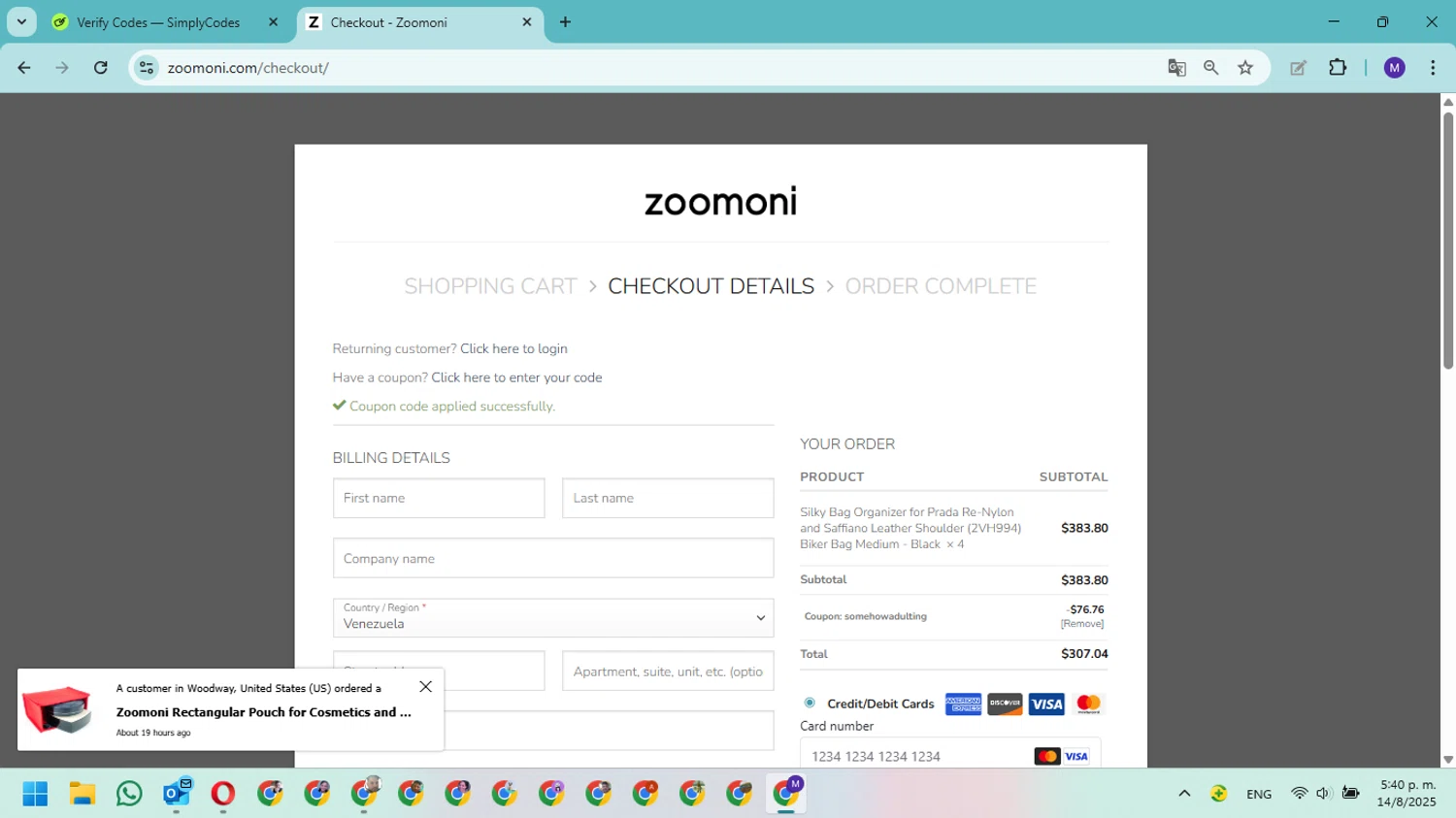1456x818 pixels.
Task: Open the volume speaker tray icon
Action: pyautogui.click(x=1323, y=794)
